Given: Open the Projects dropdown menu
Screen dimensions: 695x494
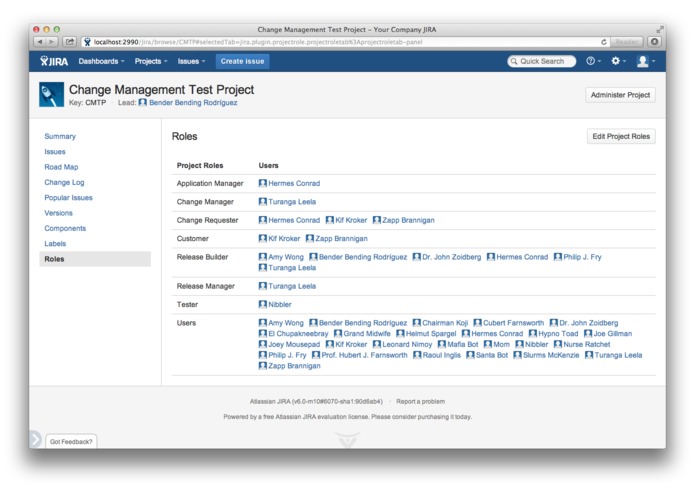Looking at the screenshot, I should (151, 61).
